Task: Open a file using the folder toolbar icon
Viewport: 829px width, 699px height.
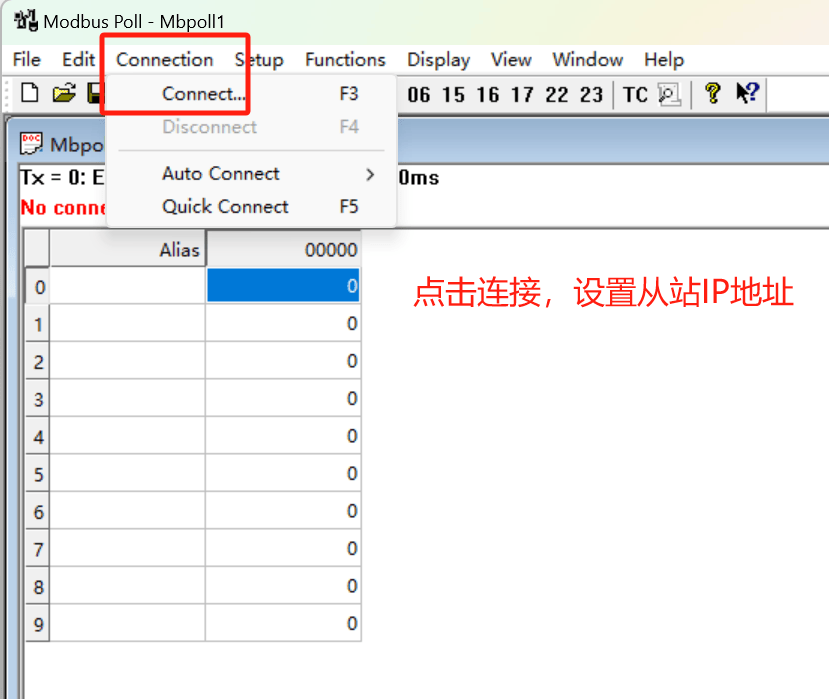Action: (x=64, y=94)
